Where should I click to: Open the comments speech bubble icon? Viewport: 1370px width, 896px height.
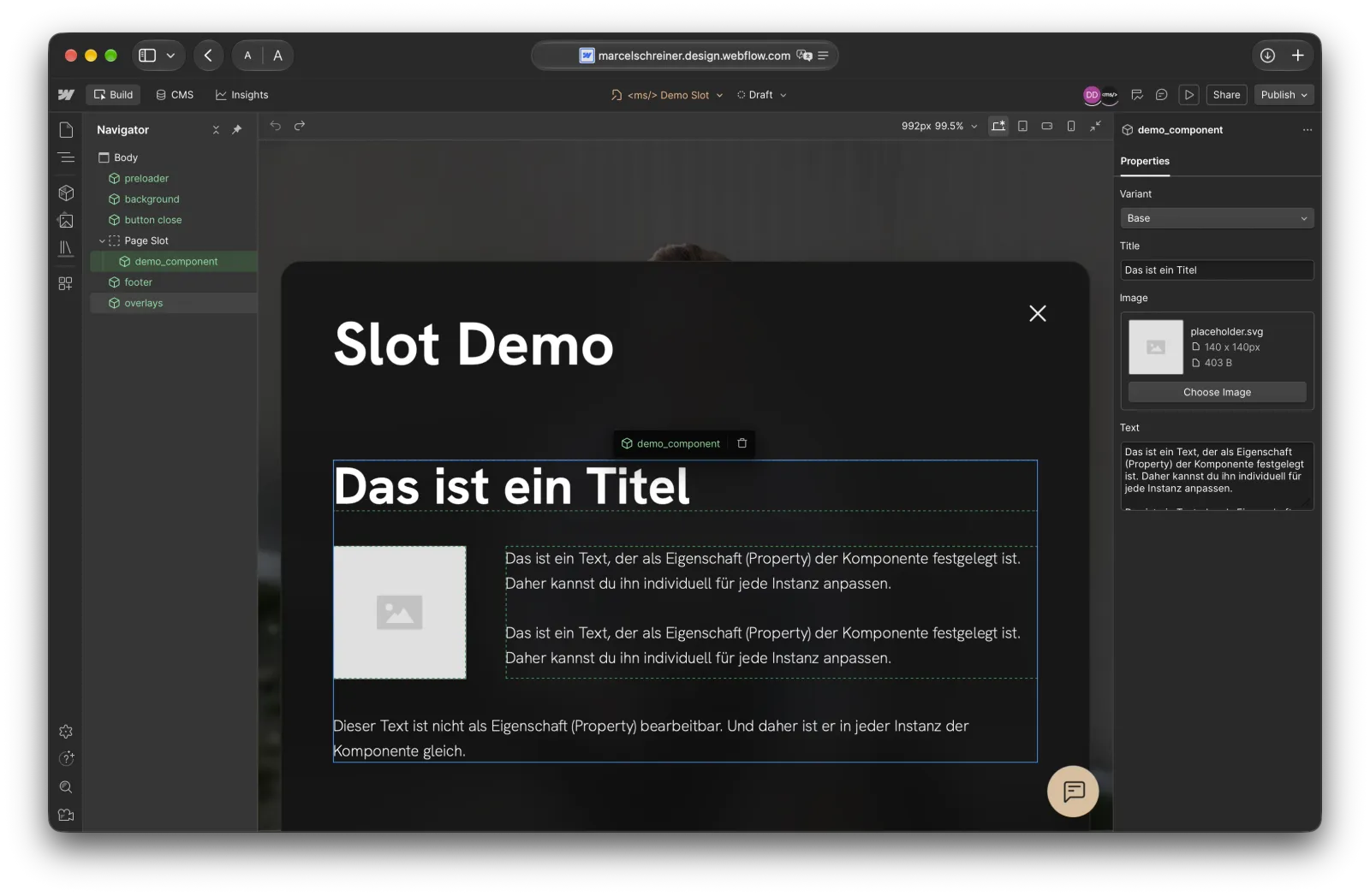click(x=1162, y=95)
